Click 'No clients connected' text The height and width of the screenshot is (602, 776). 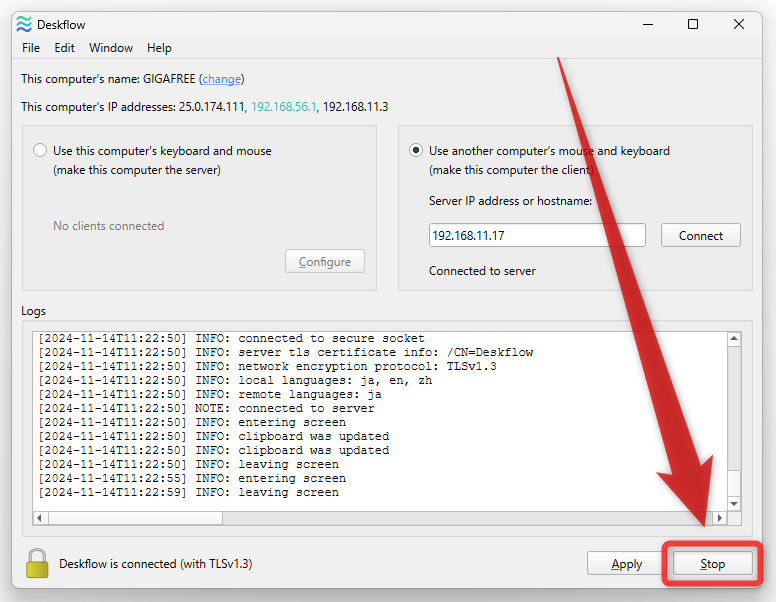click(x=109, y=226)
